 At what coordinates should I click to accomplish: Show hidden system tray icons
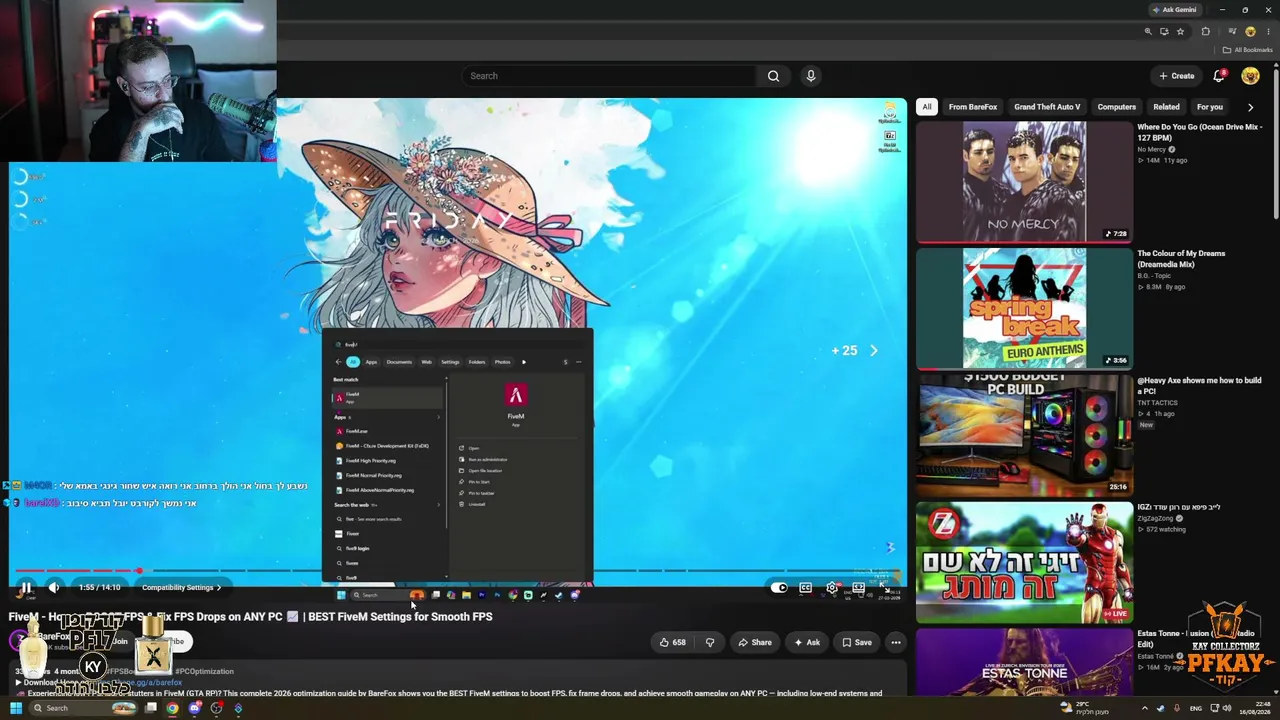click(x=1145, y=708)
